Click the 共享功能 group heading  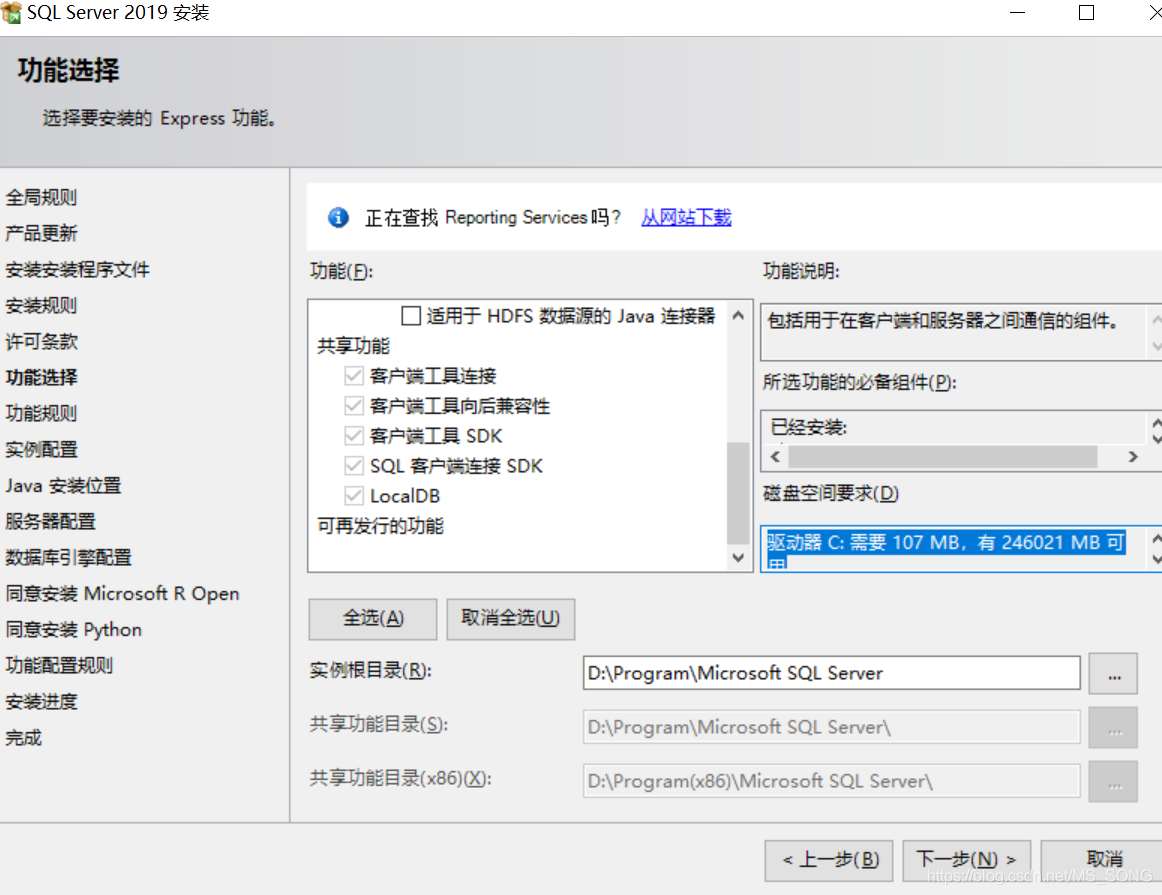tap(353, 346)
